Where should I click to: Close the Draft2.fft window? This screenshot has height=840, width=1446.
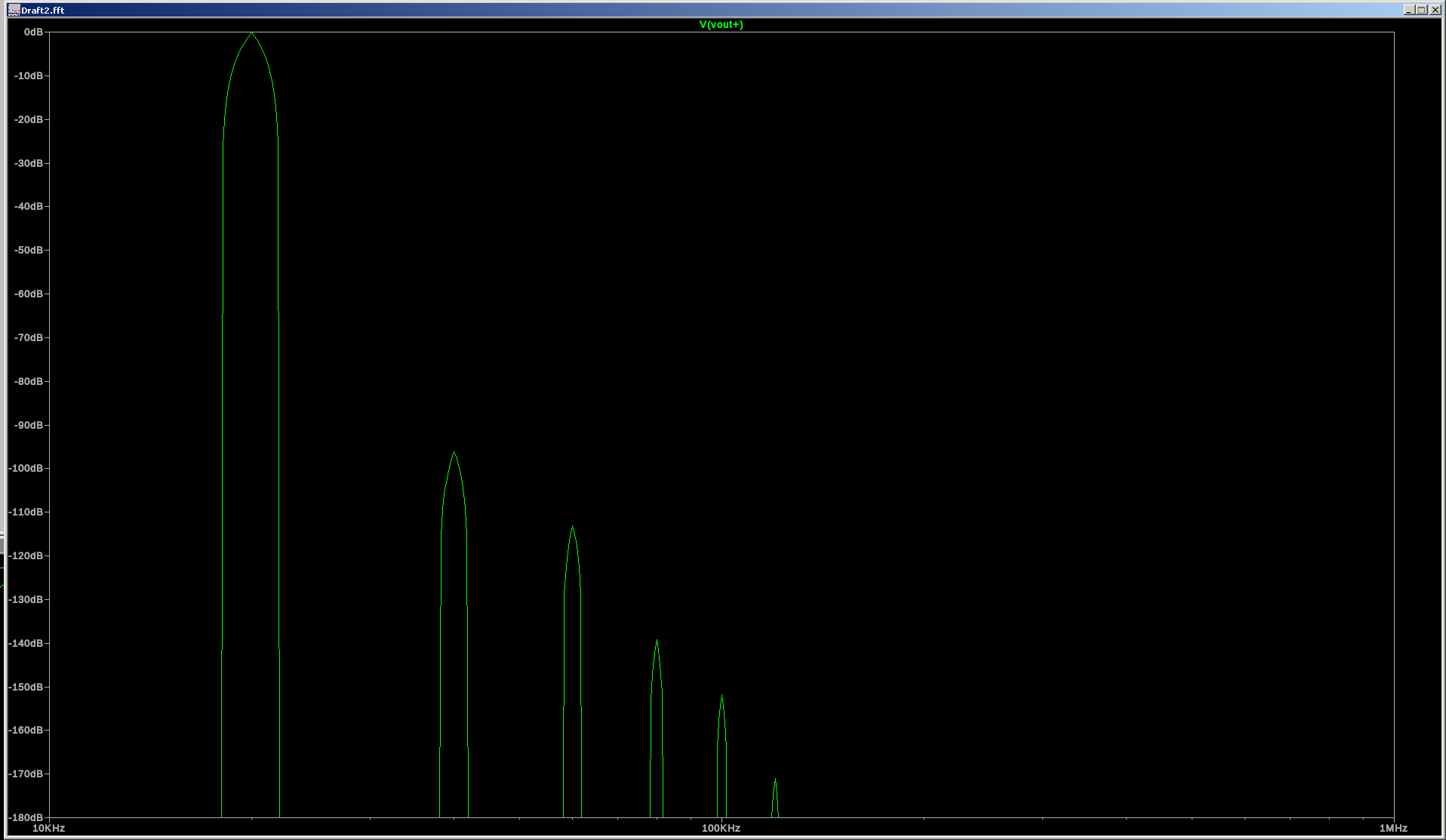click(x=1435, y=10)
